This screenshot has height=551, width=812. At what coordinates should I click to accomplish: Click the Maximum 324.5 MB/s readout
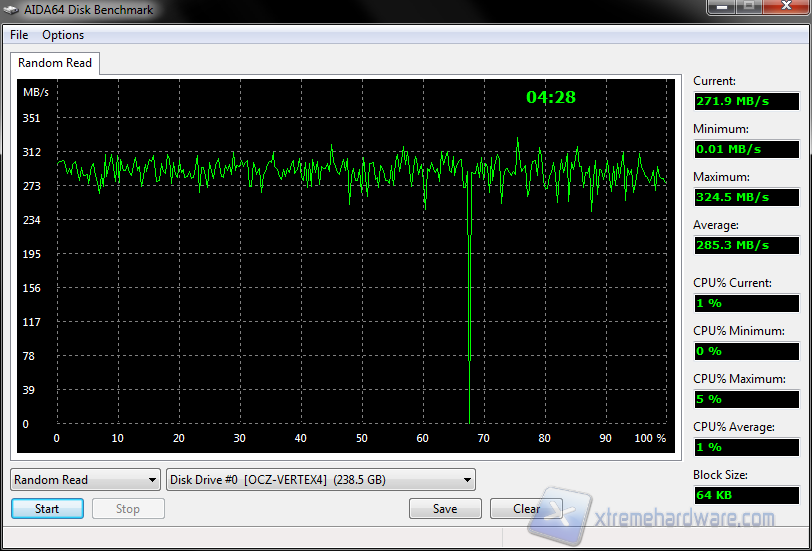[x=746, y=197]
